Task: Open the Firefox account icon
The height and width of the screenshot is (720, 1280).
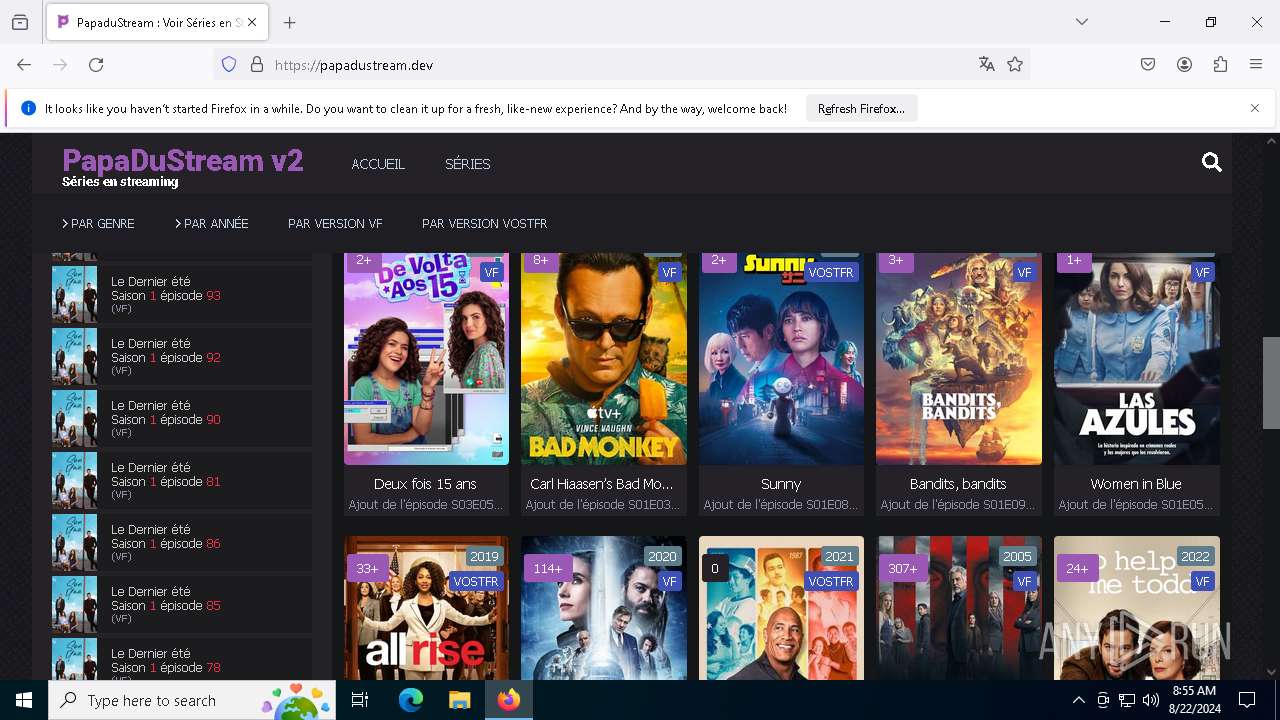Action: (1184, 65)
